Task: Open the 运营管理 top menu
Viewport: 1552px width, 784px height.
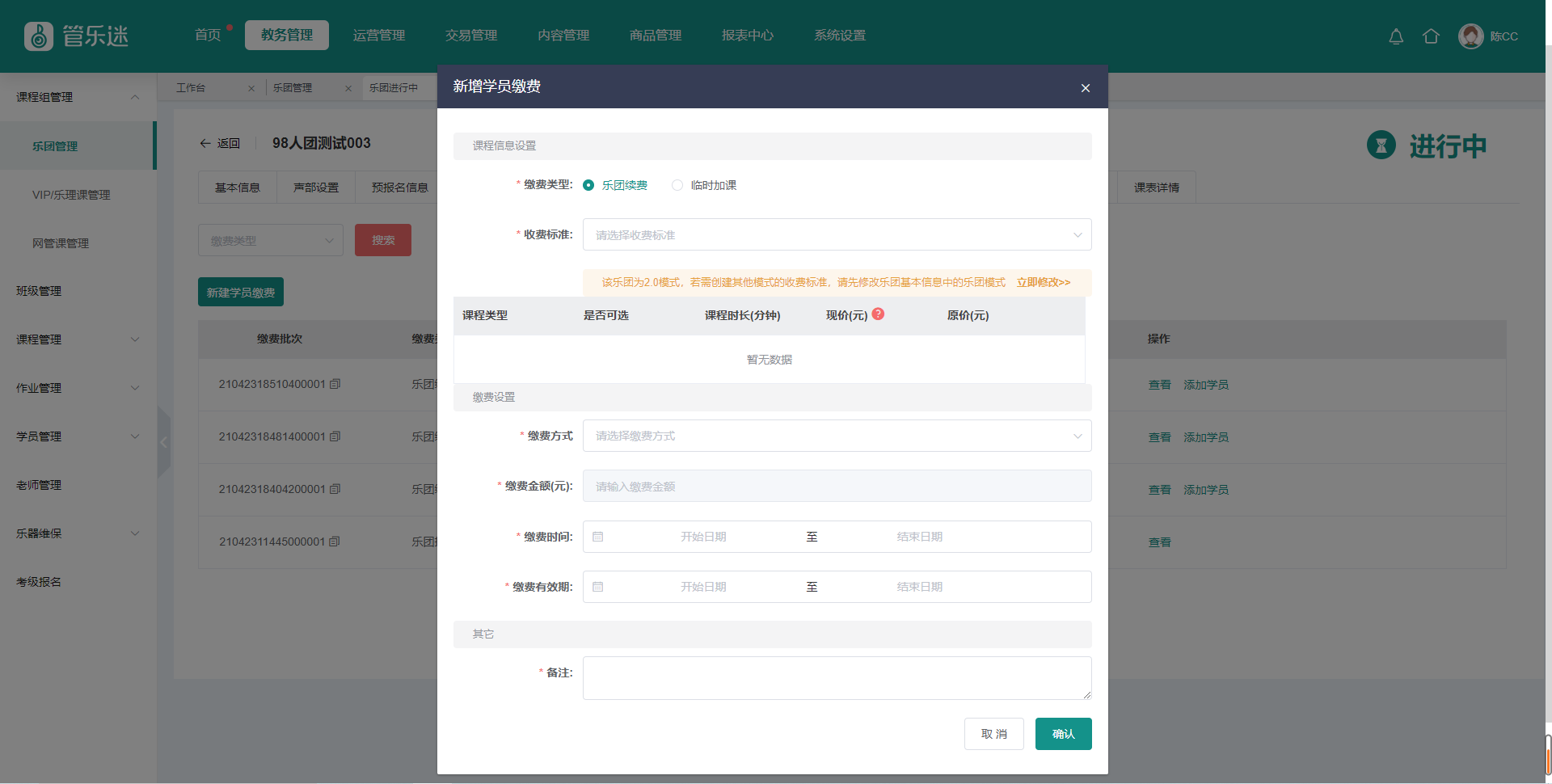Action: tap(379, 36)
